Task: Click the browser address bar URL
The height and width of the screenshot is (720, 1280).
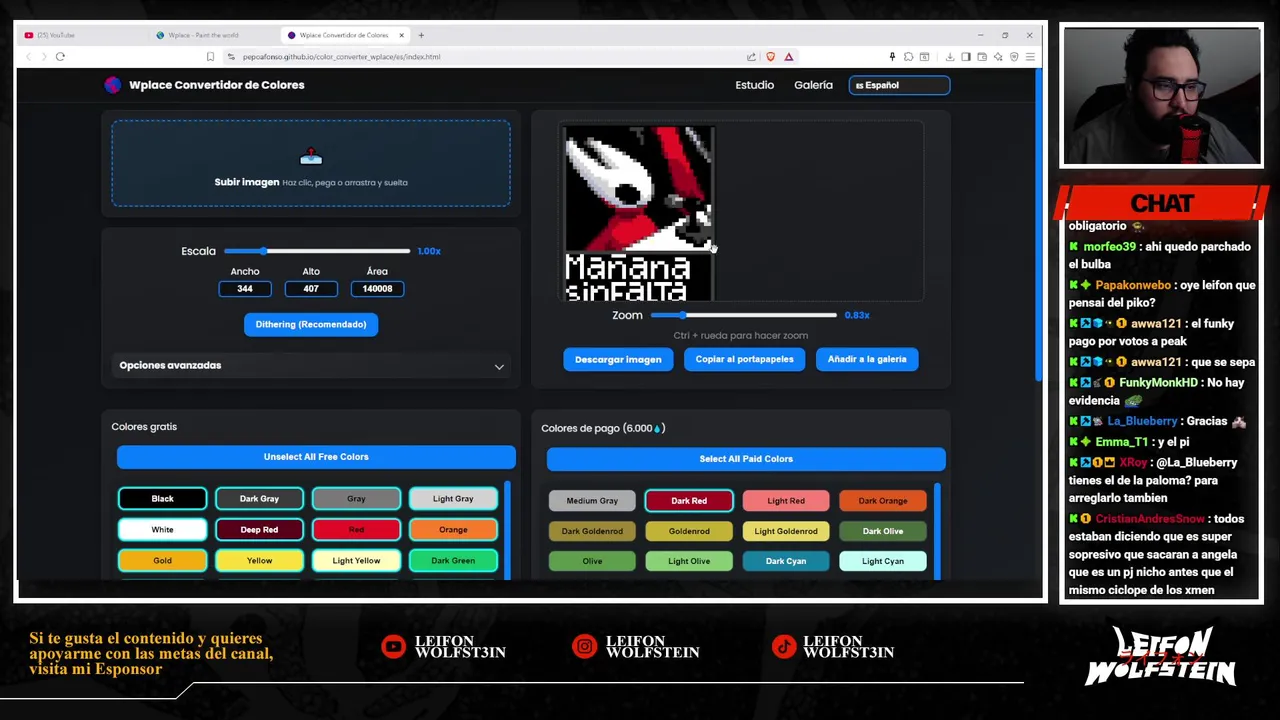Action: pos(341,57)
